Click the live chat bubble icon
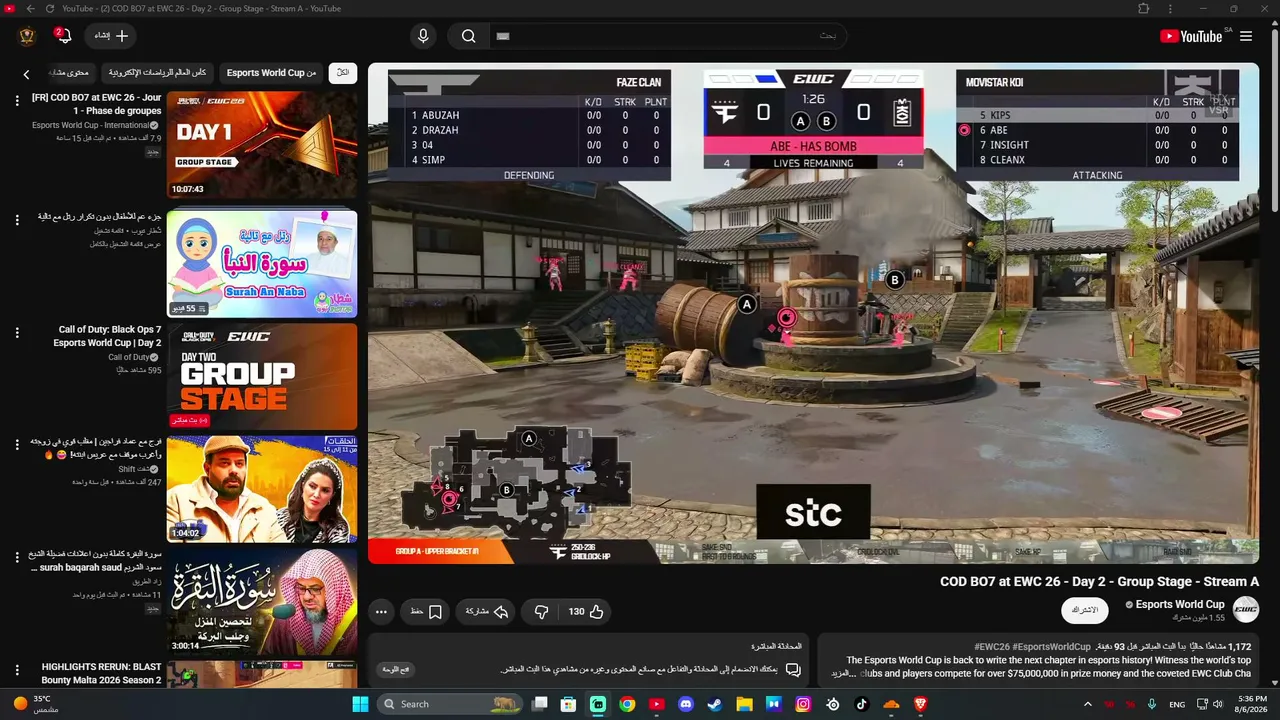 click(x=793, y=669)
